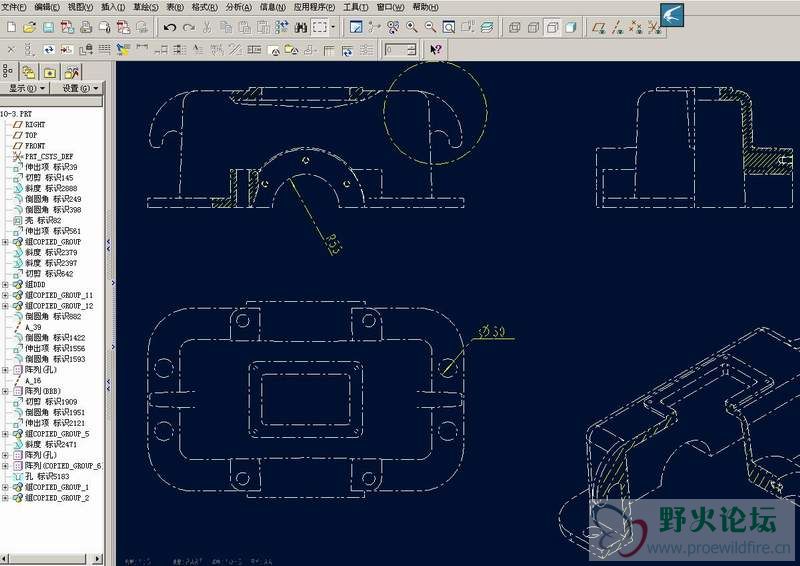Expand the 阵列(BBB) tree node
This screenshot has height=566, width=800.
coord(5,391)
